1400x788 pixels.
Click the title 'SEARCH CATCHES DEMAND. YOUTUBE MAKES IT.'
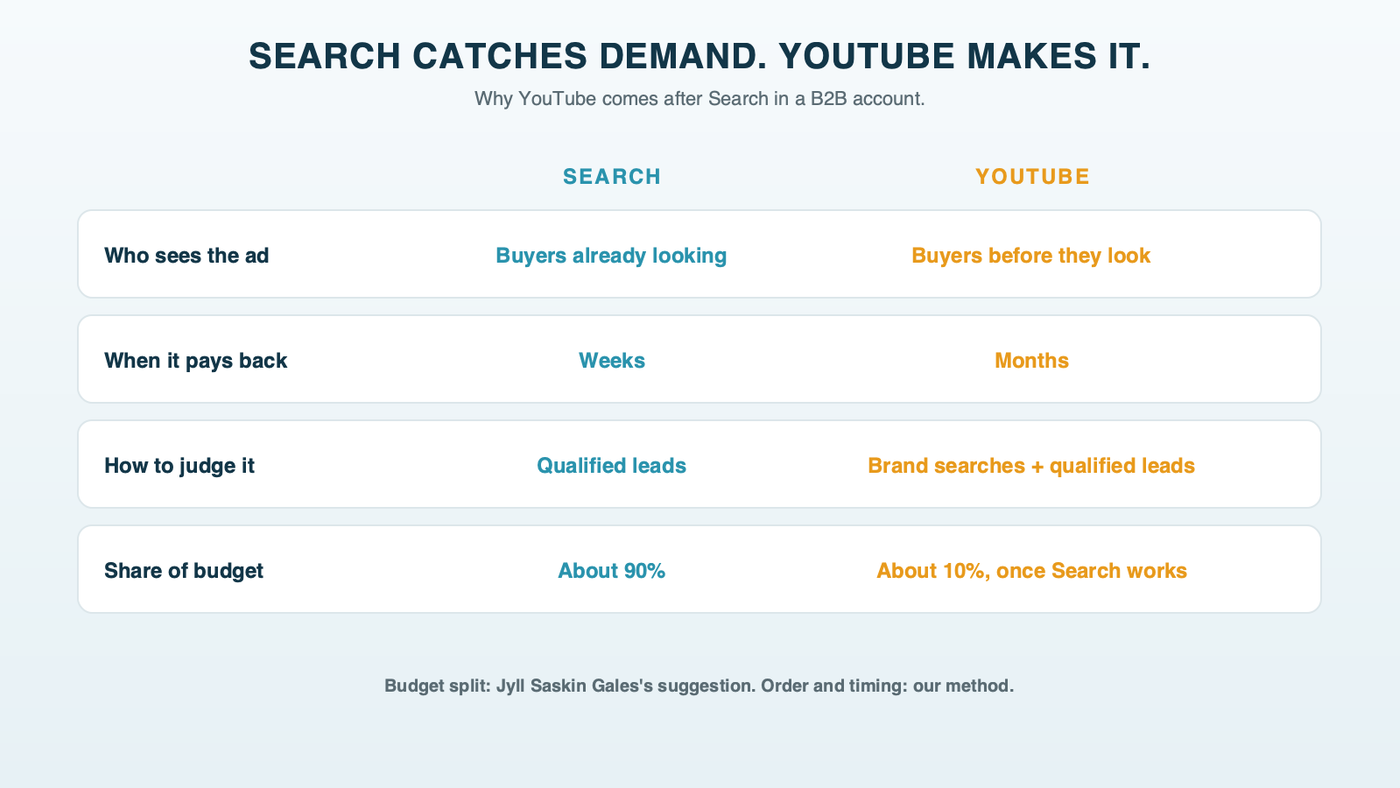[699, 57]
